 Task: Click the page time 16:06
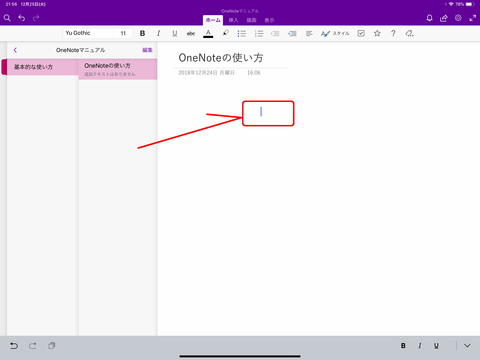click(254, 73)
